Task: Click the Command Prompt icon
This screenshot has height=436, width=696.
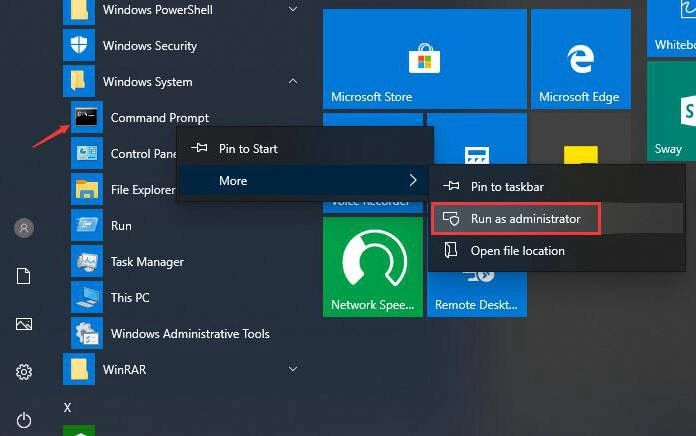Action: click(x=86, y=118)
